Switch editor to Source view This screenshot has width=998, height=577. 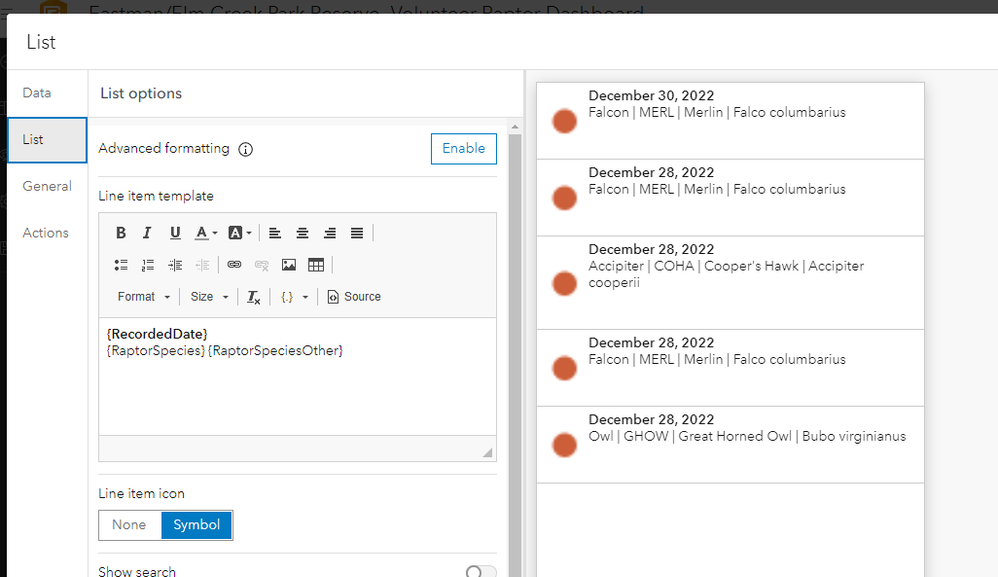(354, 297)
